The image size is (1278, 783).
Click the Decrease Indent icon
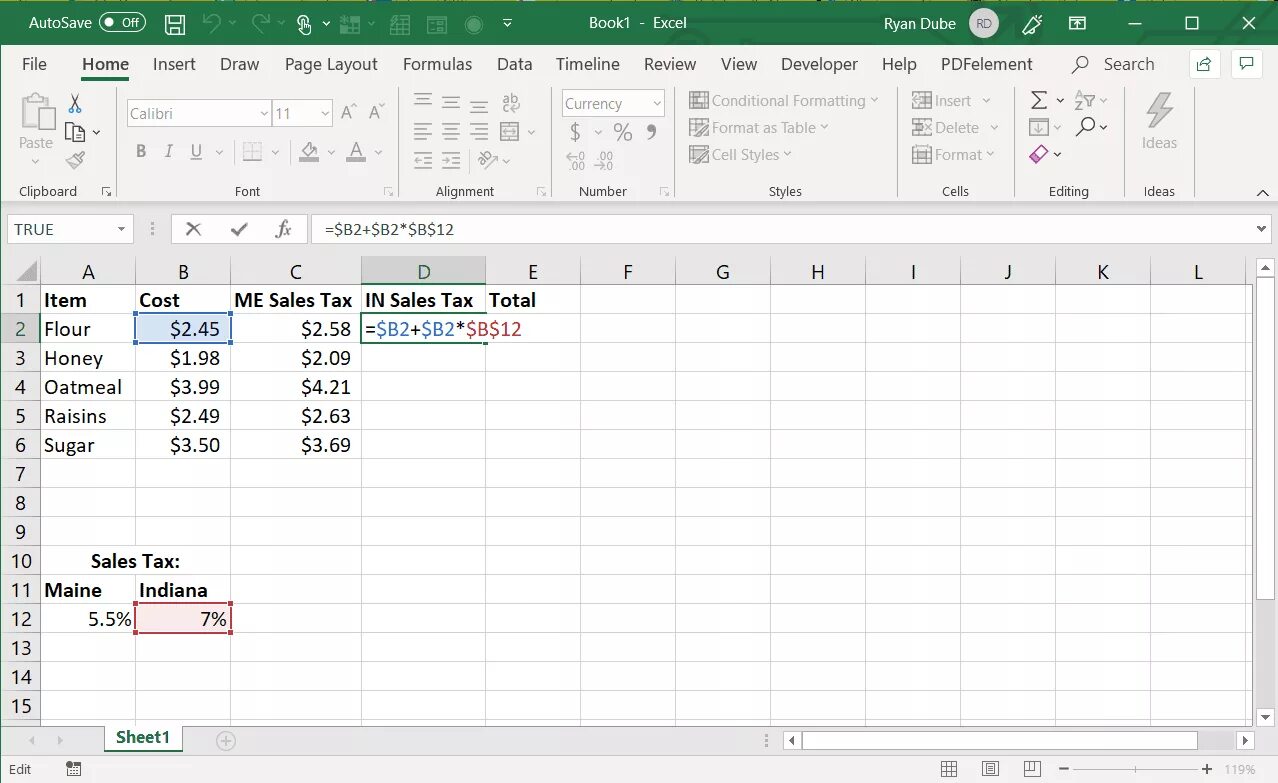(x=423, y=160)
